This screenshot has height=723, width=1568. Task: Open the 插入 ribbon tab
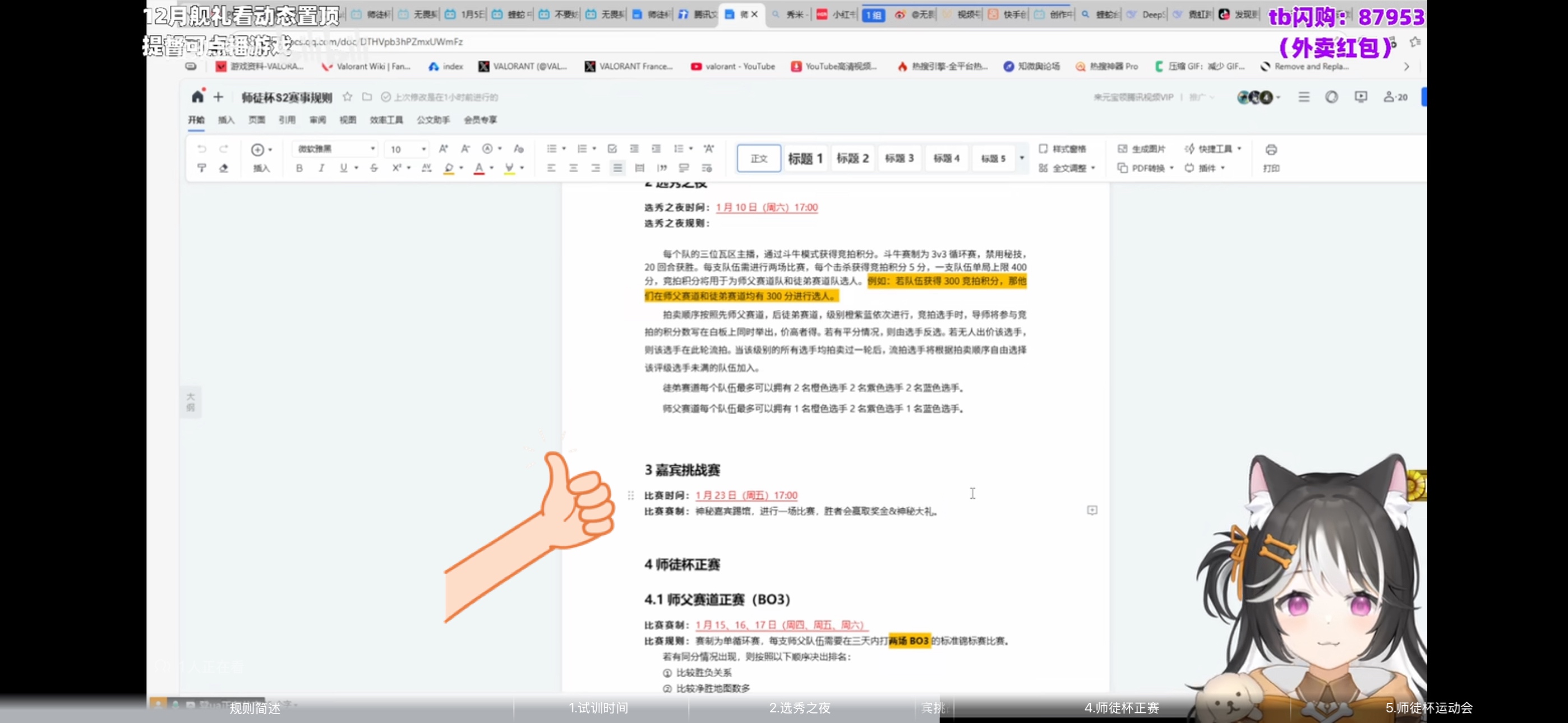click(x=226, y=120)
